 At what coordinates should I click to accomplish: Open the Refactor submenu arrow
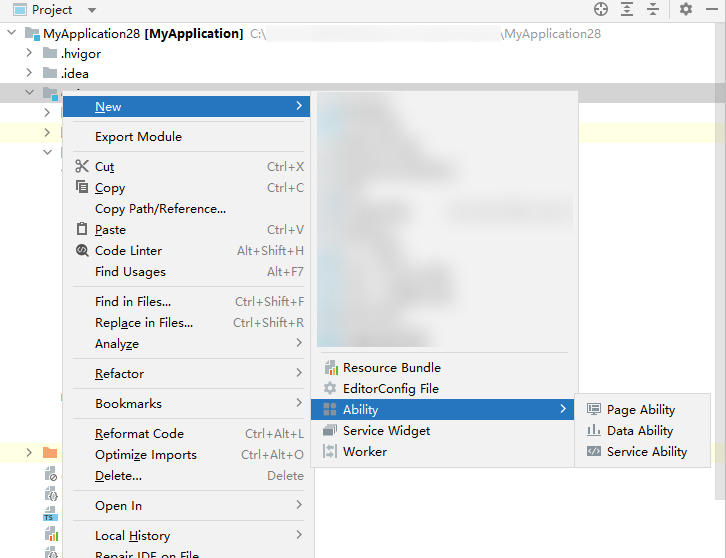click(299, 373)
